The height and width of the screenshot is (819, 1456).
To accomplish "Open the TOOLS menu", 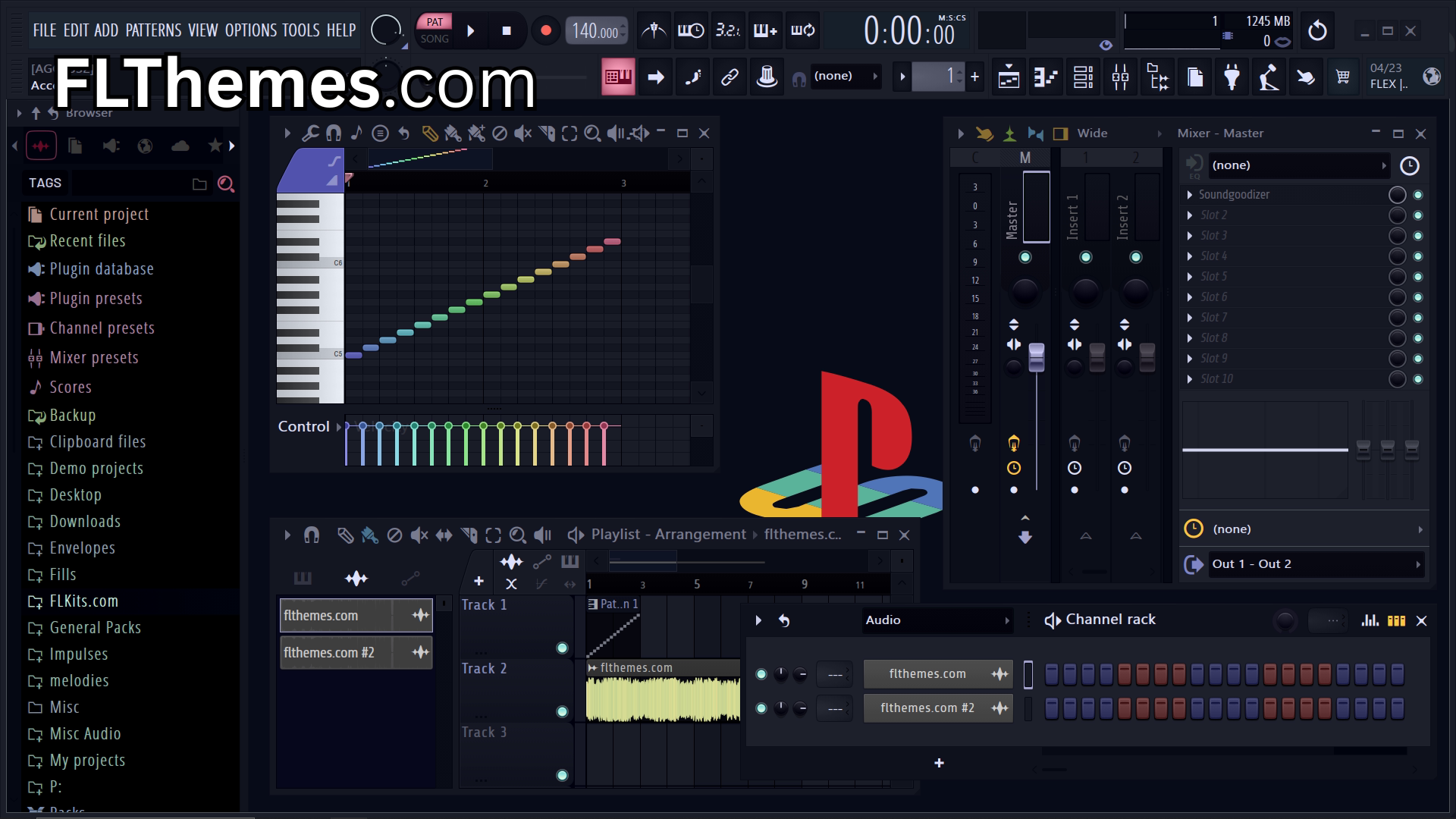I will tap(301, 30).
